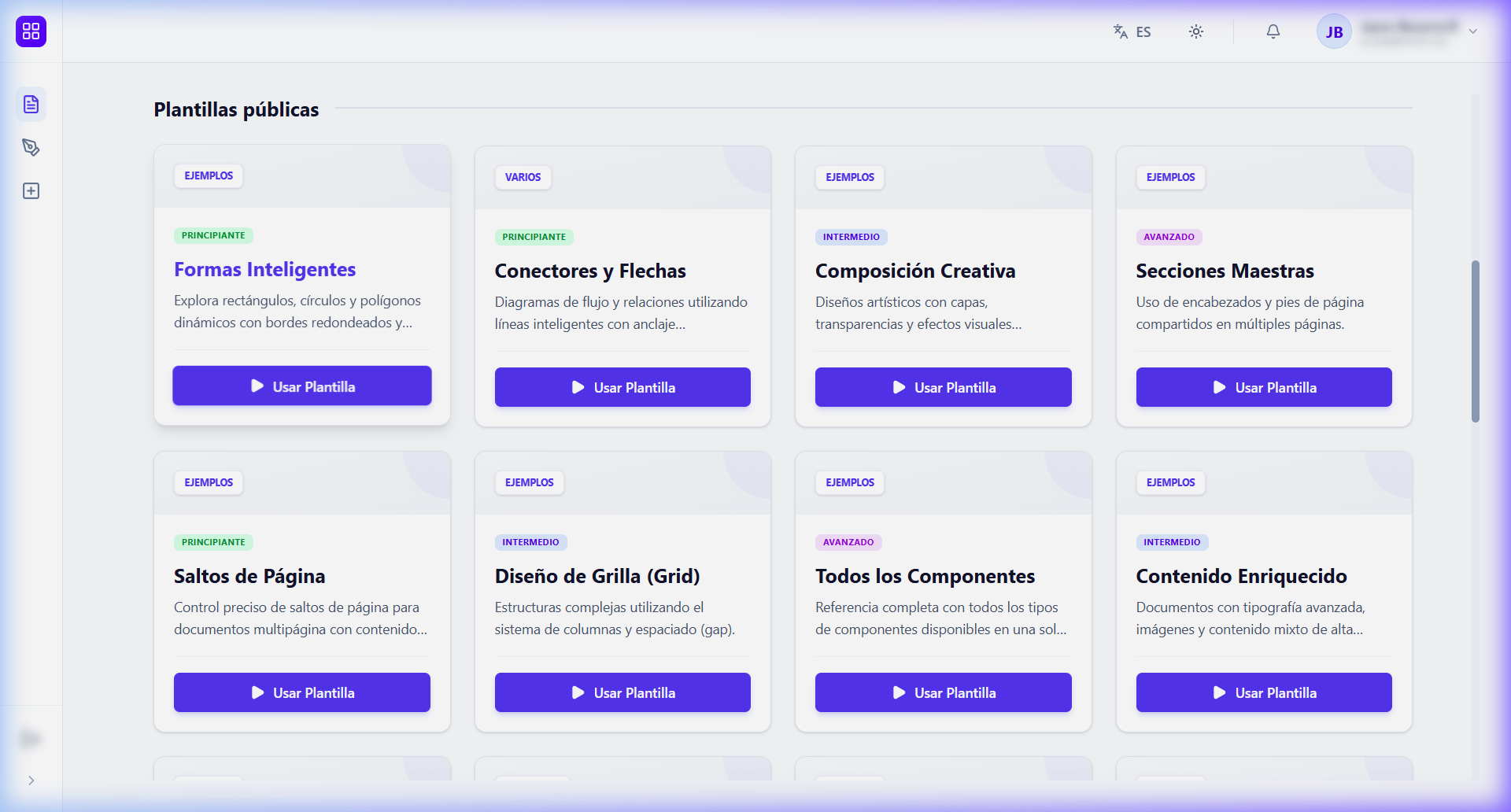Expand the user account dropdown chevron
The height and width of the screenshot is (812, 1511).
pyautogui.click(x=1472, y=31)
